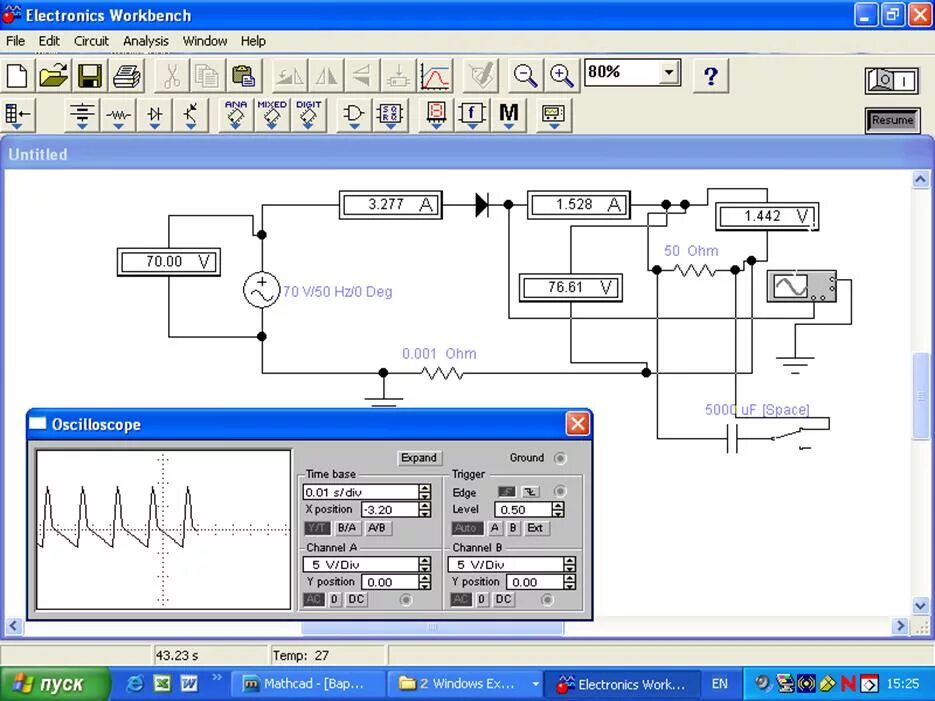Print the circuit using the printer icon
The height and width of the screenshot is (701, 935).
tap(127, 75)
